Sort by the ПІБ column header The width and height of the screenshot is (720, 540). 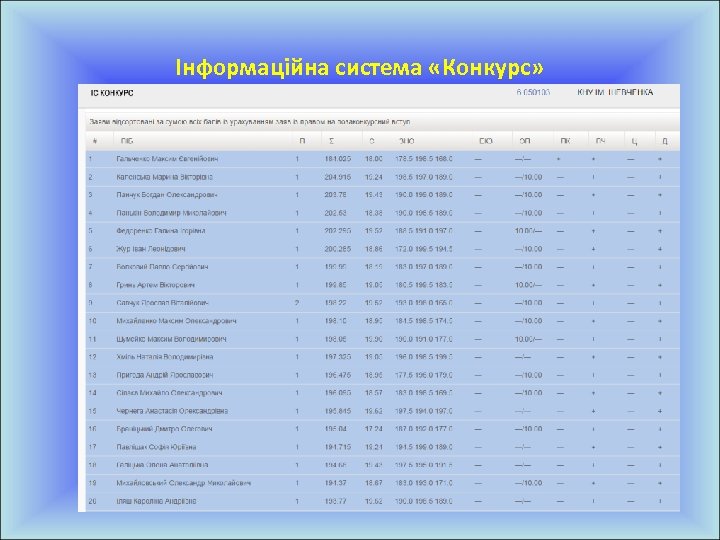point(127,141)
